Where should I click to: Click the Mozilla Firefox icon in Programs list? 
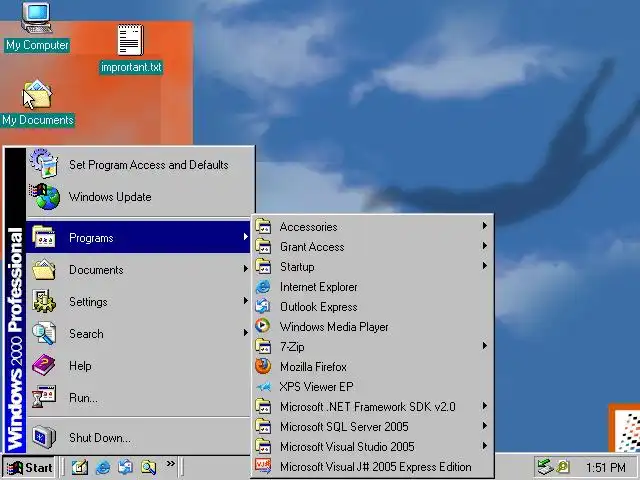pos(263,367)
